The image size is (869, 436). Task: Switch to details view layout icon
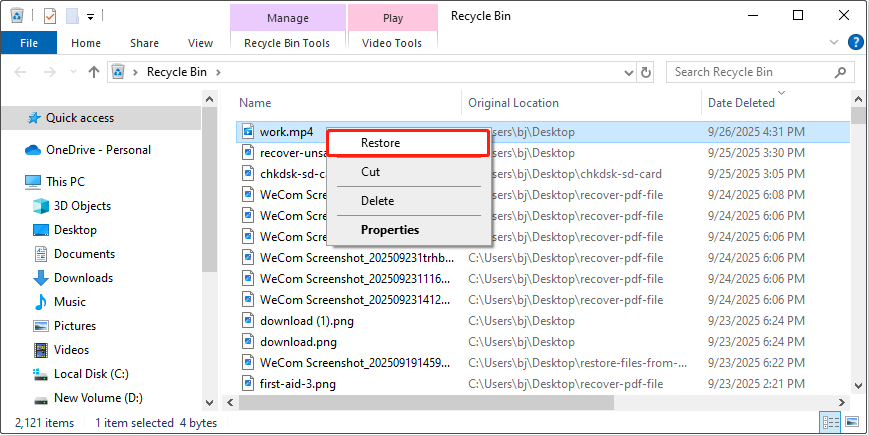(x=831, y=423)
